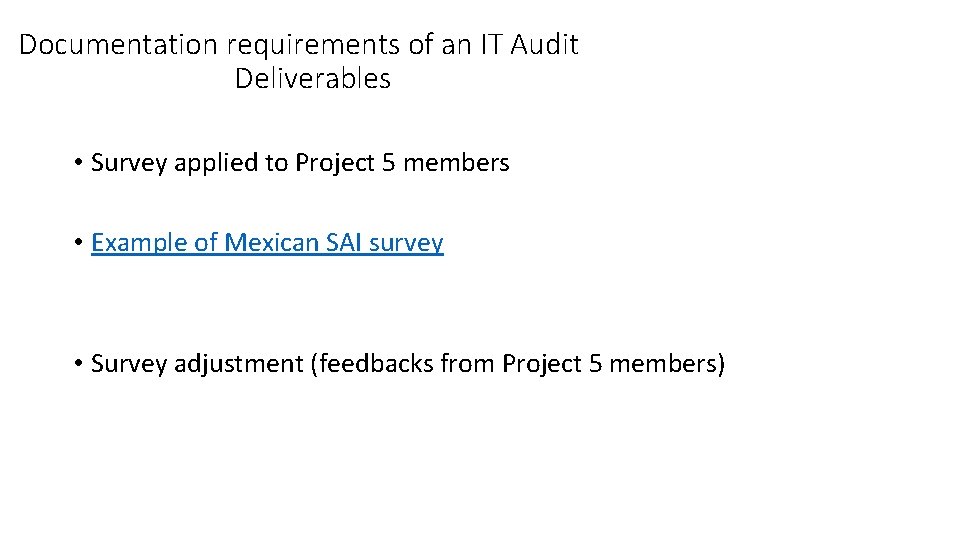
Task: Click 'Project 5' in the first bullet
Action: [x=344, y=163]
